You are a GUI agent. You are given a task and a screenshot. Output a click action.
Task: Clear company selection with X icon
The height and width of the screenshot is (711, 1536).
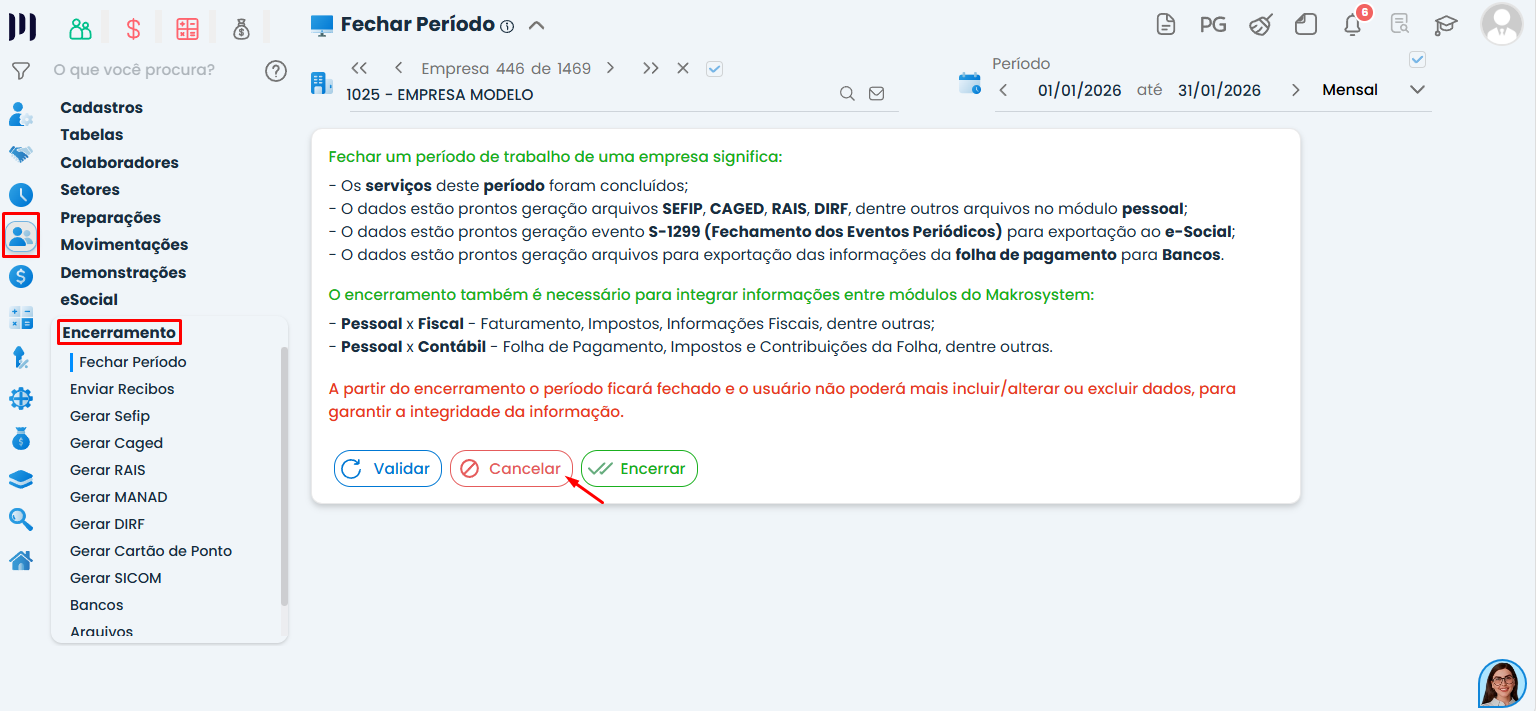click(683, 68)
